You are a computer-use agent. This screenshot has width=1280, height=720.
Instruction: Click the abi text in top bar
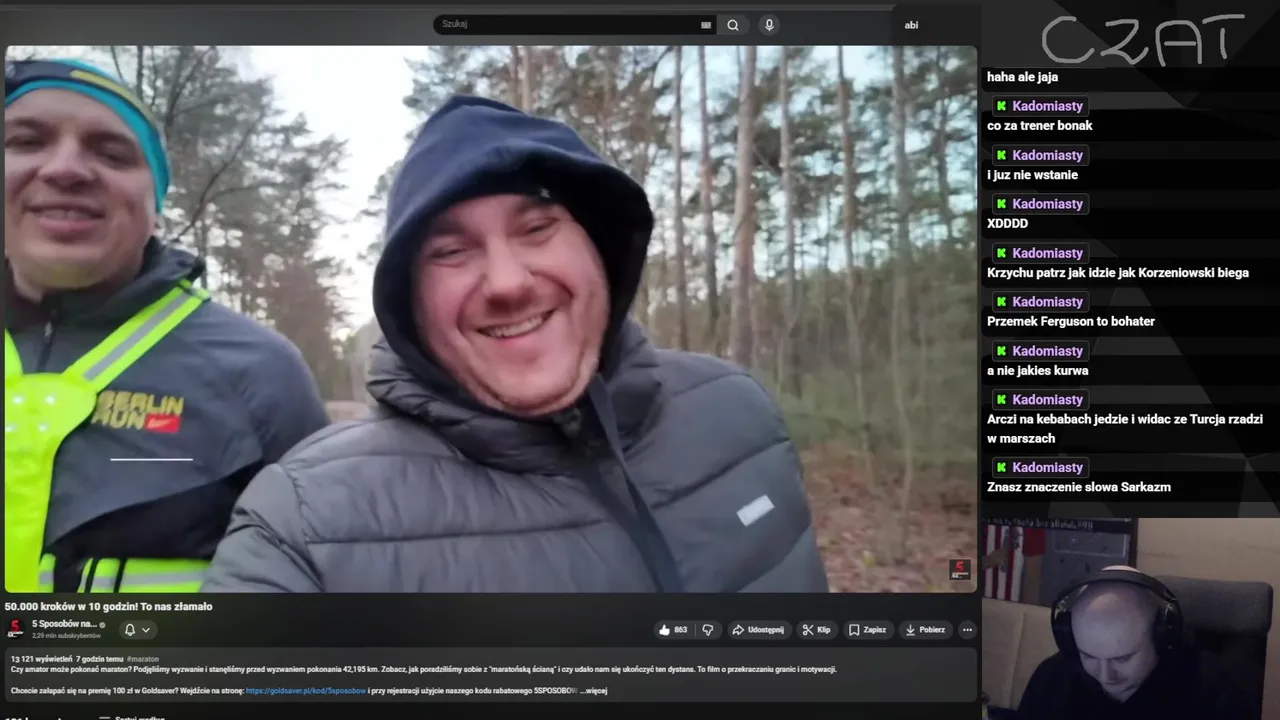click(911, 25)
